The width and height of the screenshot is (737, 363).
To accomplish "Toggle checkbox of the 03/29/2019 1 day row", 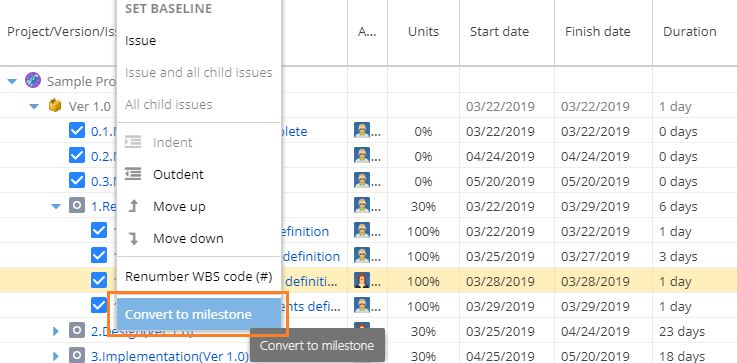I will (99, 306).
